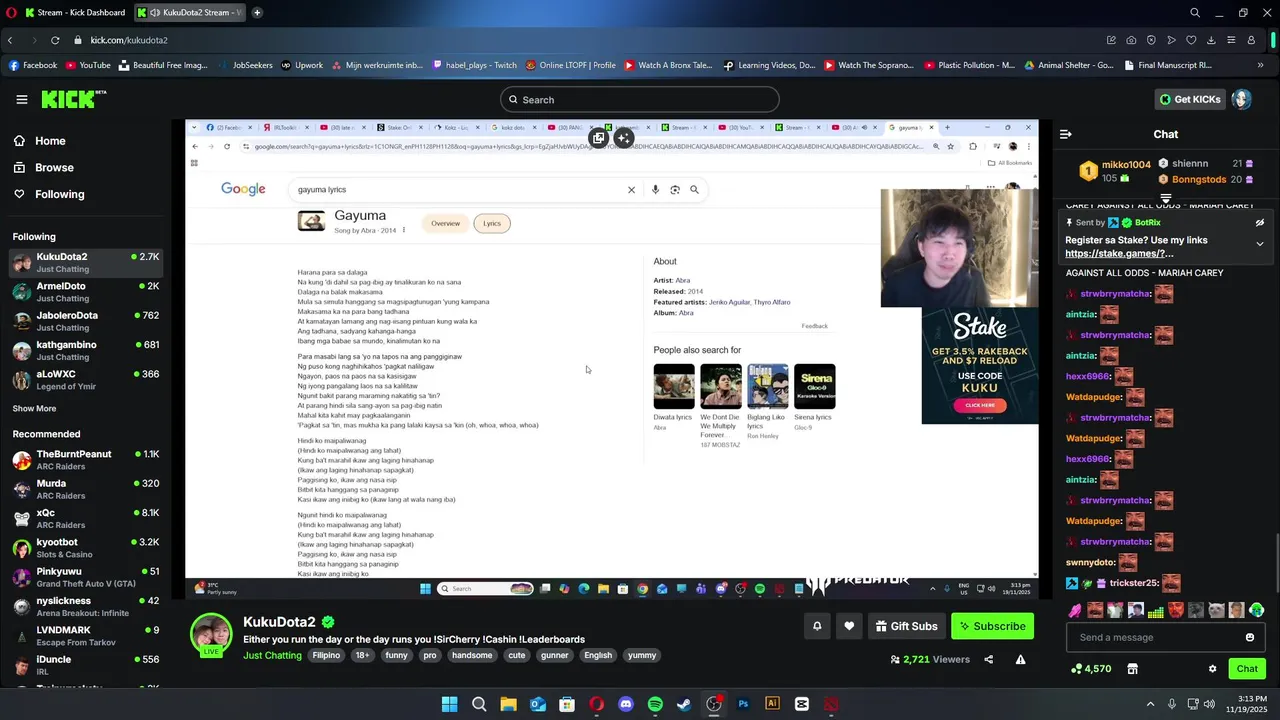The width and height of the screenshot is (1280, 720).
Task: Open Discord from the taskbar
Action: tap(626, 704)
